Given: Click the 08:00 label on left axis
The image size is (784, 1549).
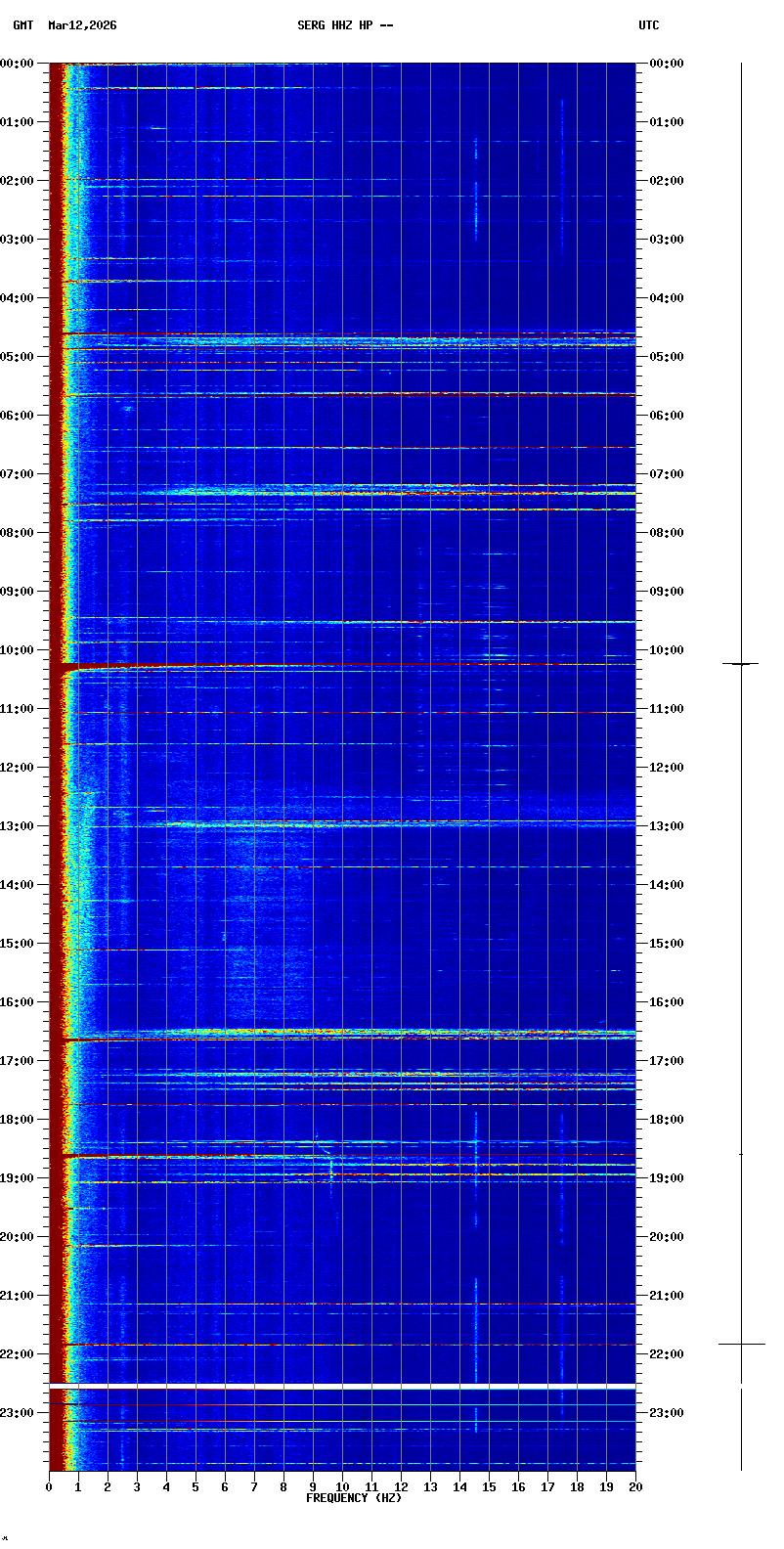Looking at the screenshot, I should pos(17,533).
